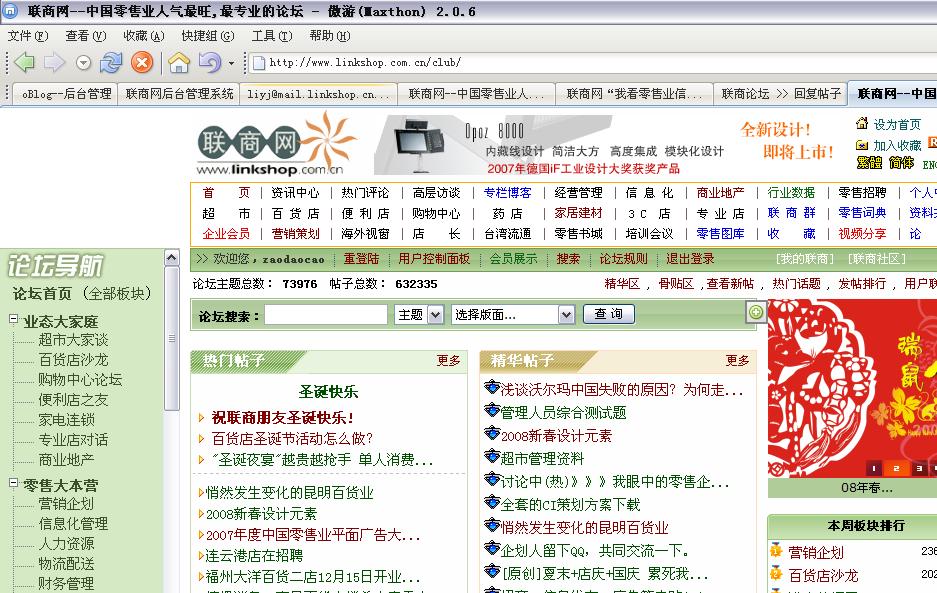Click the Maxthon window app icon
The width and height of the screenshot is (937, 593).
[11, 11]
